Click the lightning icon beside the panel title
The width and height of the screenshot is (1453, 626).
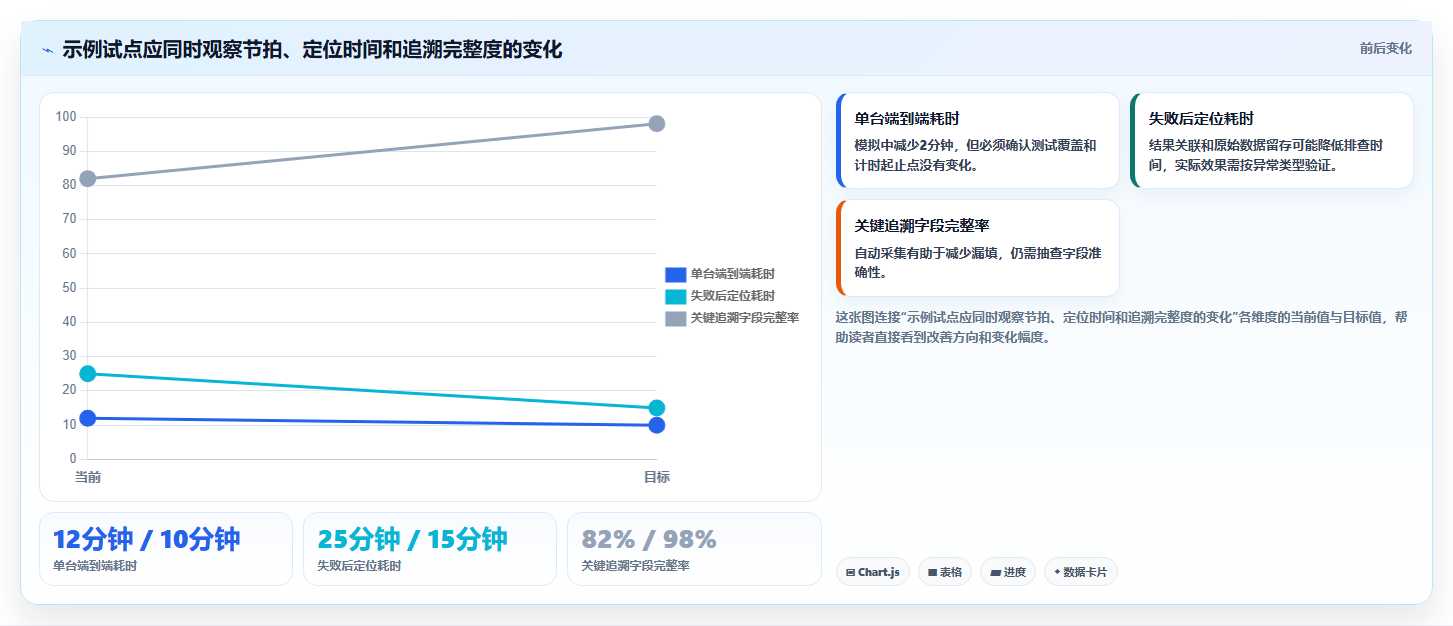pyautogui.click(x=47, y=50)
